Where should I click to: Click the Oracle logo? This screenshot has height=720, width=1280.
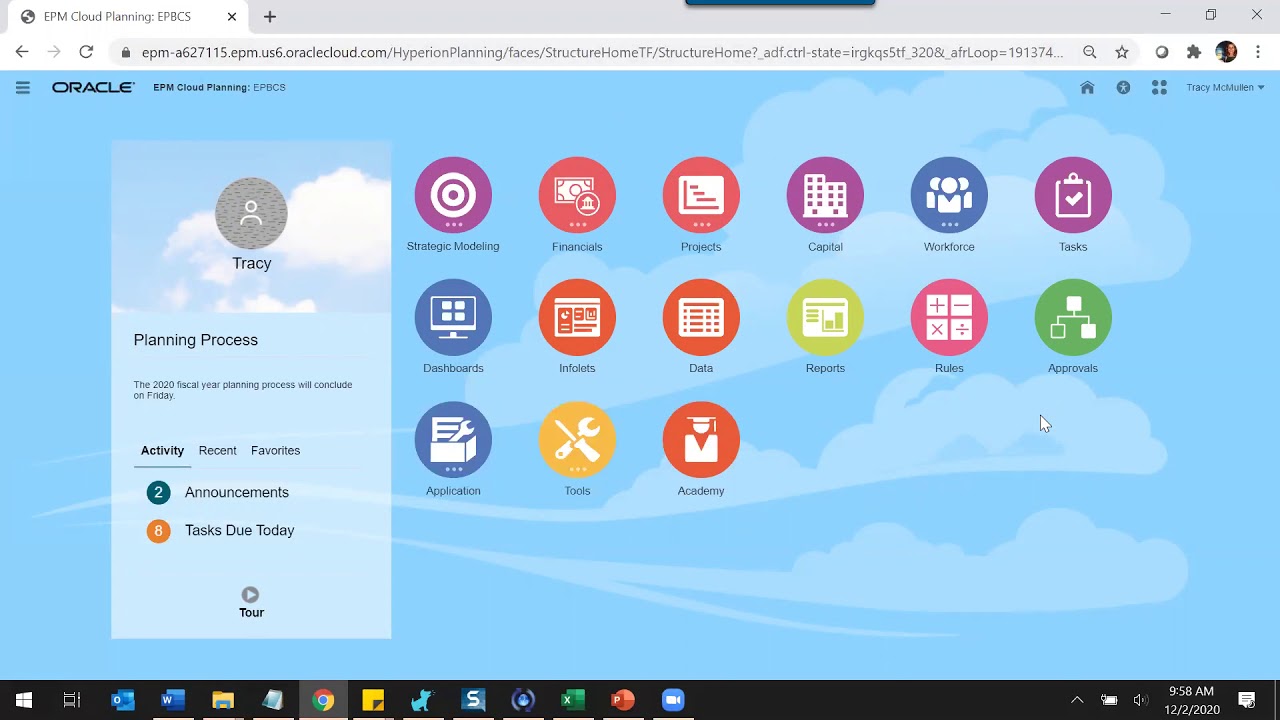93,88
